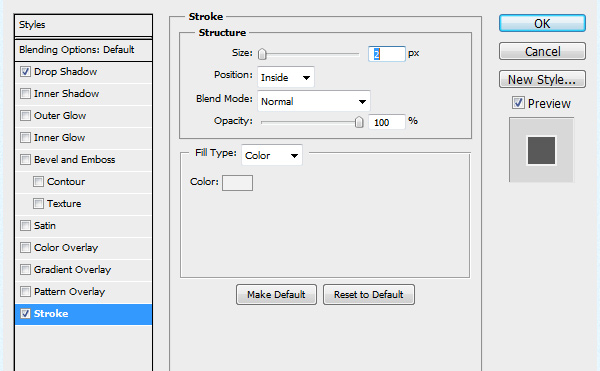Enable the Inner Shadow checkbox

click(25, 93)
